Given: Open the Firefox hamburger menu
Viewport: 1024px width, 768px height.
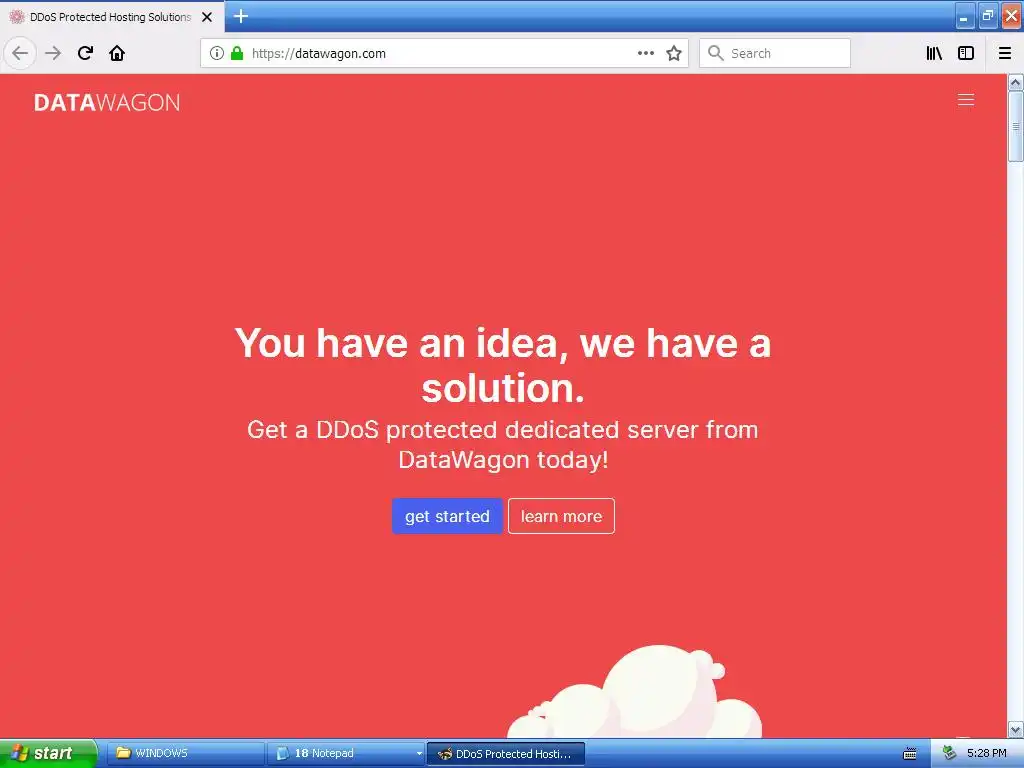Looking at the screenshot, I should [1005, 53].
